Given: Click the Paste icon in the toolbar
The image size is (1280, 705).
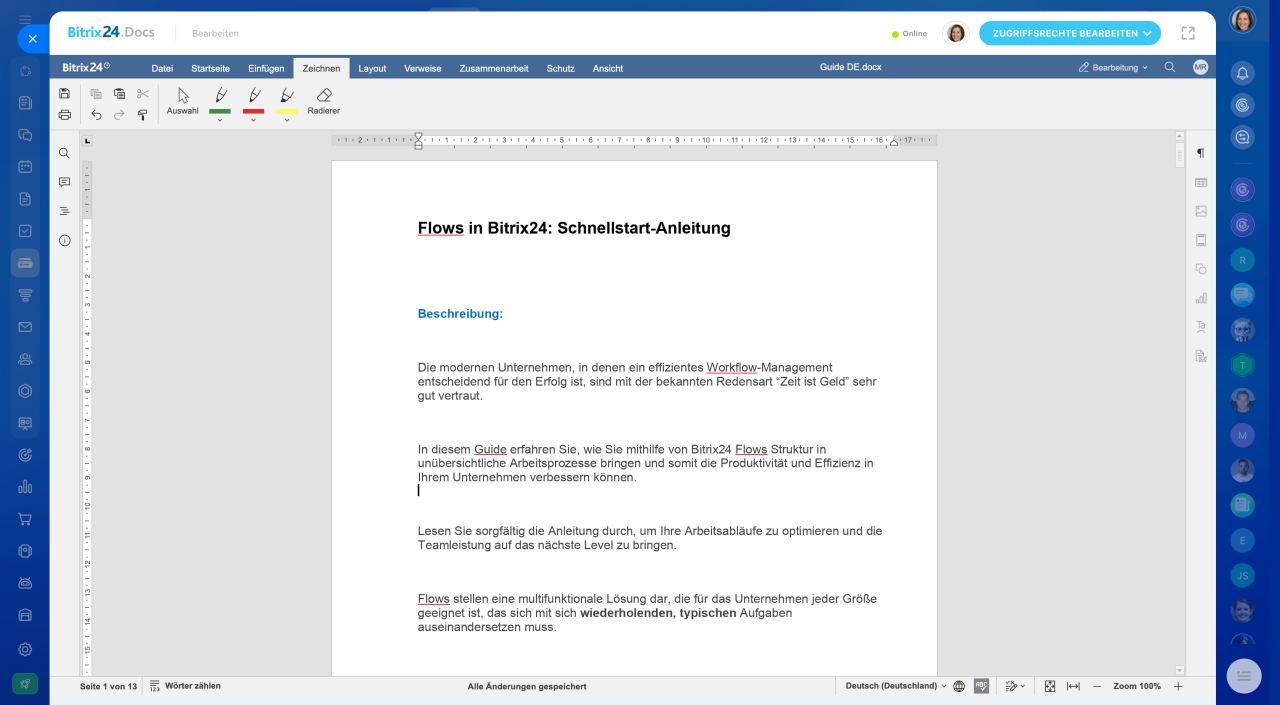Looking at the screenshot, I should click(x=120, y=93).
